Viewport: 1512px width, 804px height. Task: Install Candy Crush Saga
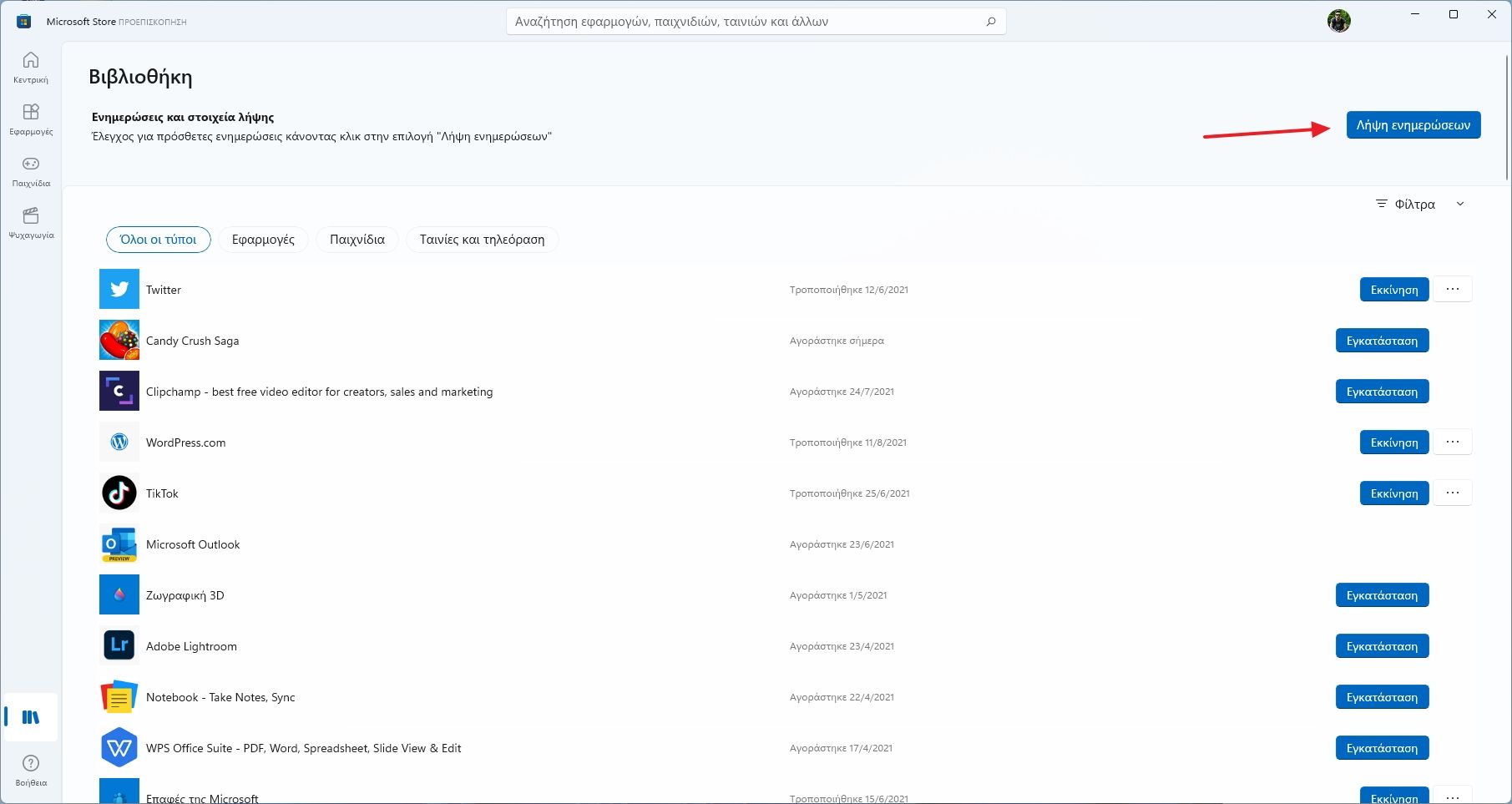(1382, 341)
